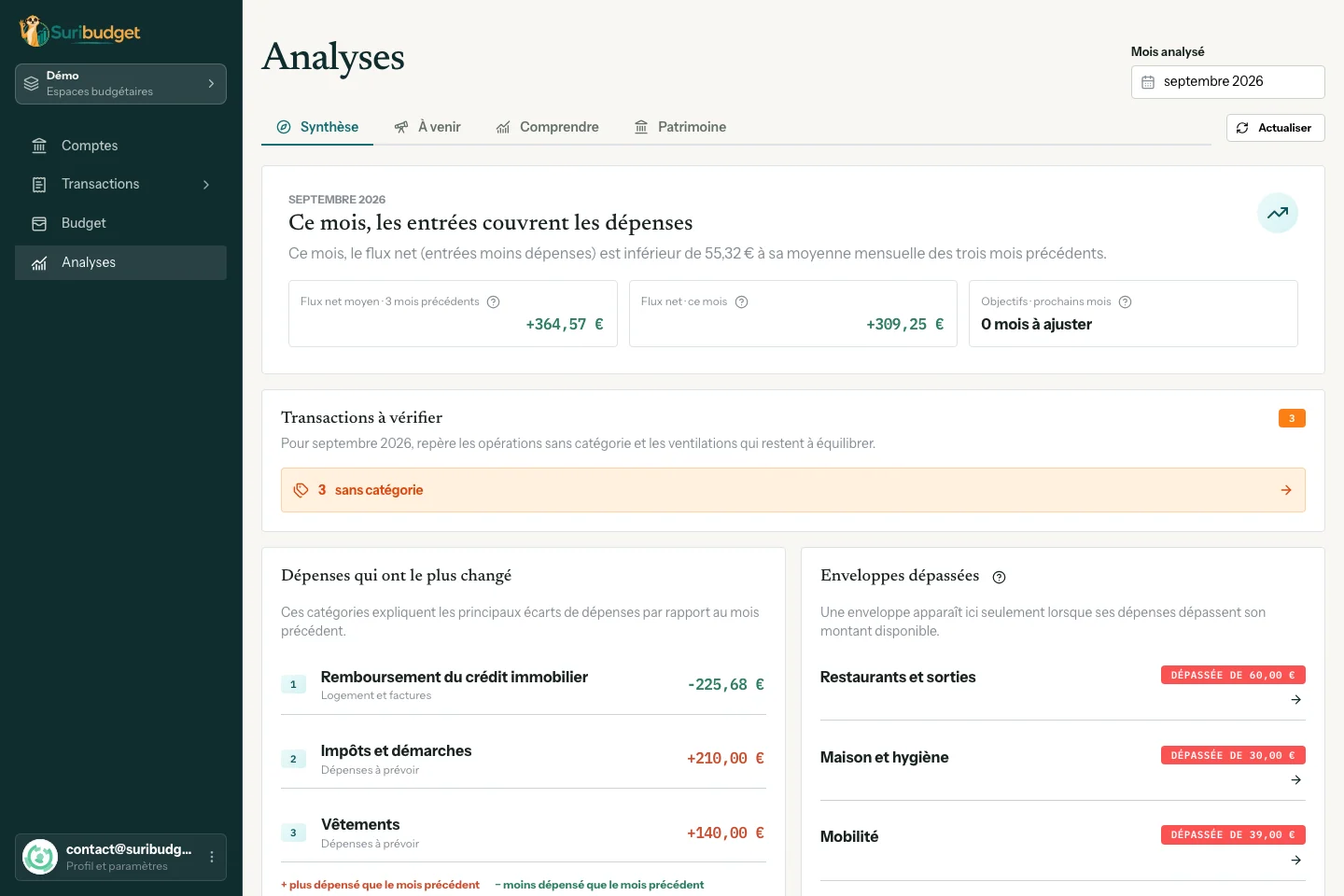Click Remboursement du crédit immobilier row

524,685
